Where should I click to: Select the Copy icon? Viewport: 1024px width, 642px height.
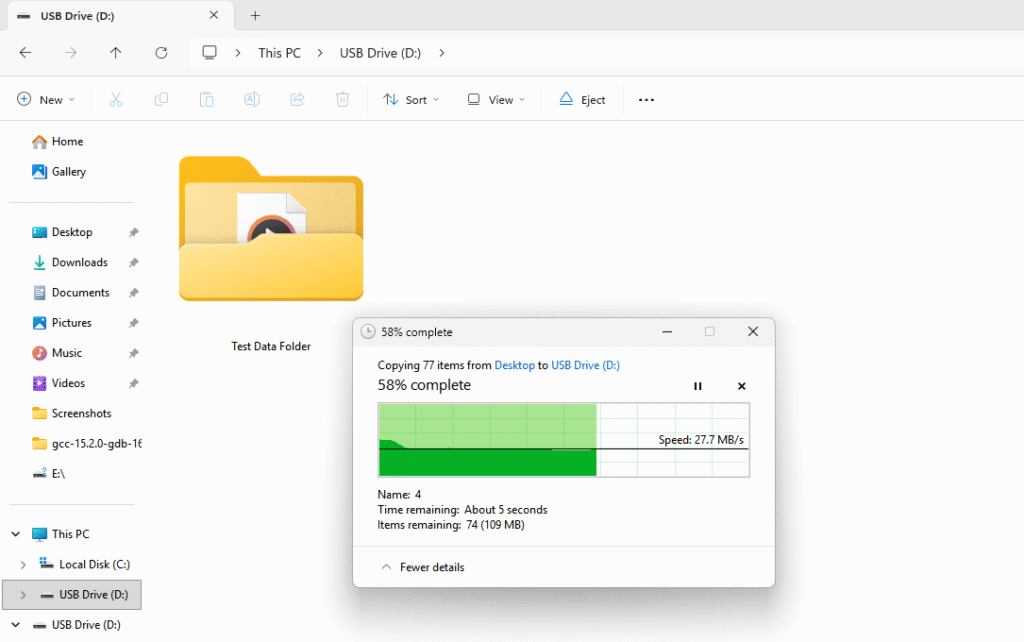[161, 99]
